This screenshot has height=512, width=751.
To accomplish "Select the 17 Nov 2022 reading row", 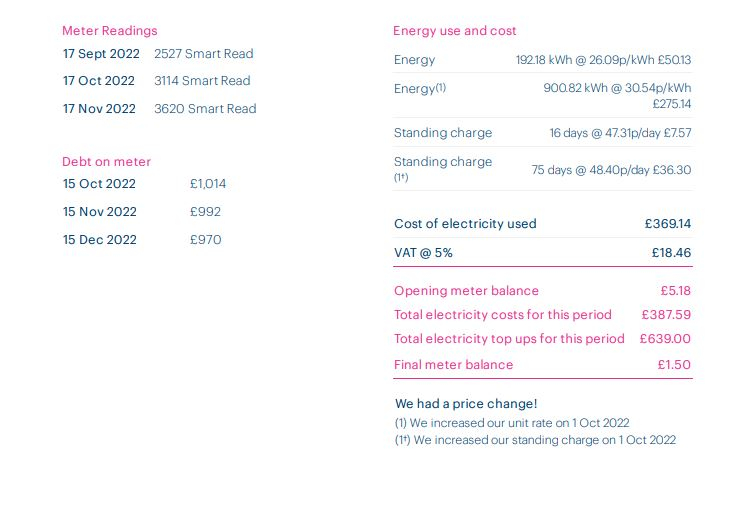I will (159, 109).
